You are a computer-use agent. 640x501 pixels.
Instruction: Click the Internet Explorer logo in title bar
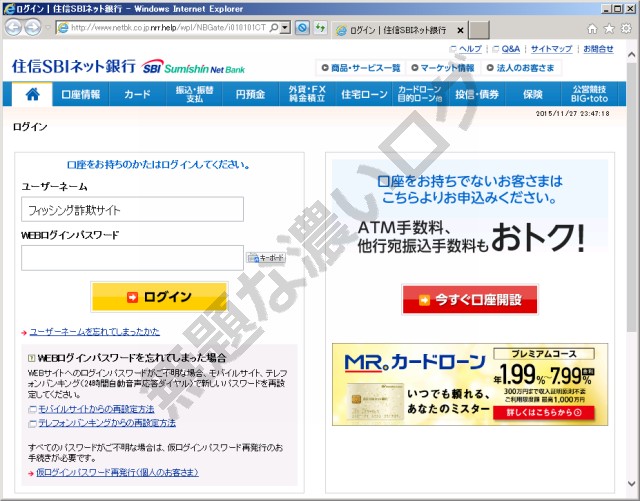[x=9, y=9]
